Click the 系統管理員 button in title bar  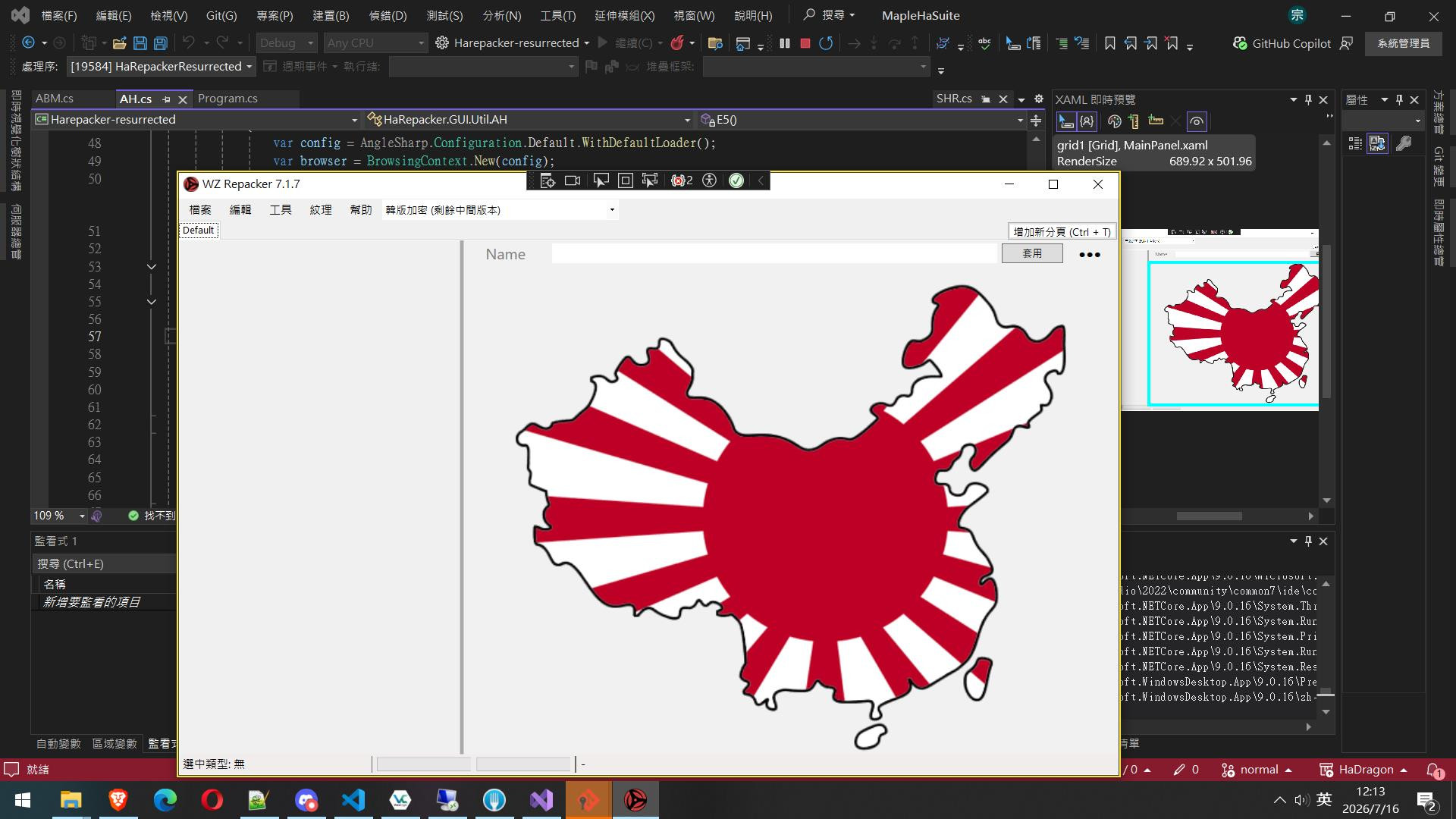point(1404,43)
